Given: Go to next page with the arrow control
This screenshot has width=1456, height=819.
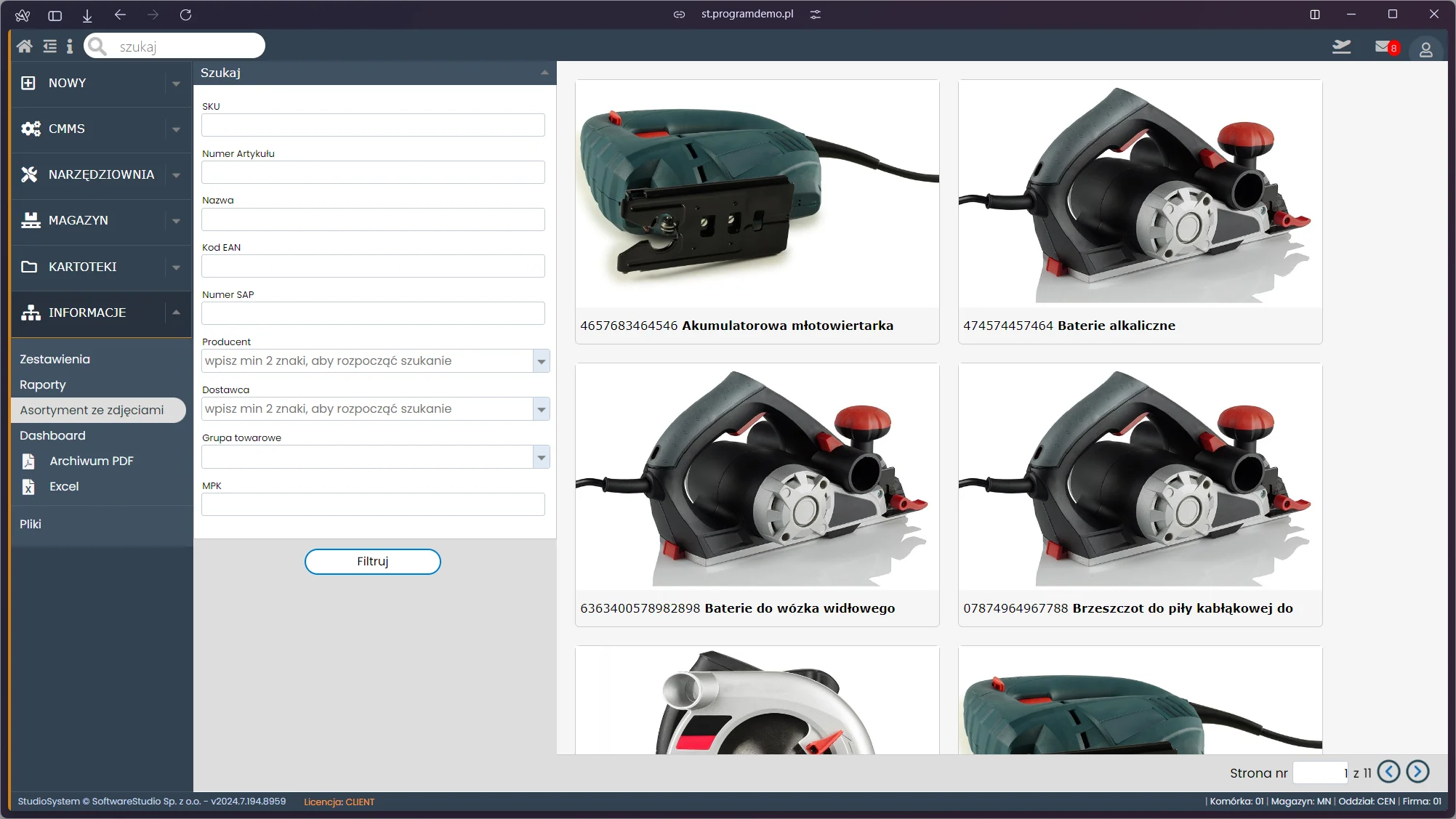Looking at the screenshot, I should coord(1417,772).
